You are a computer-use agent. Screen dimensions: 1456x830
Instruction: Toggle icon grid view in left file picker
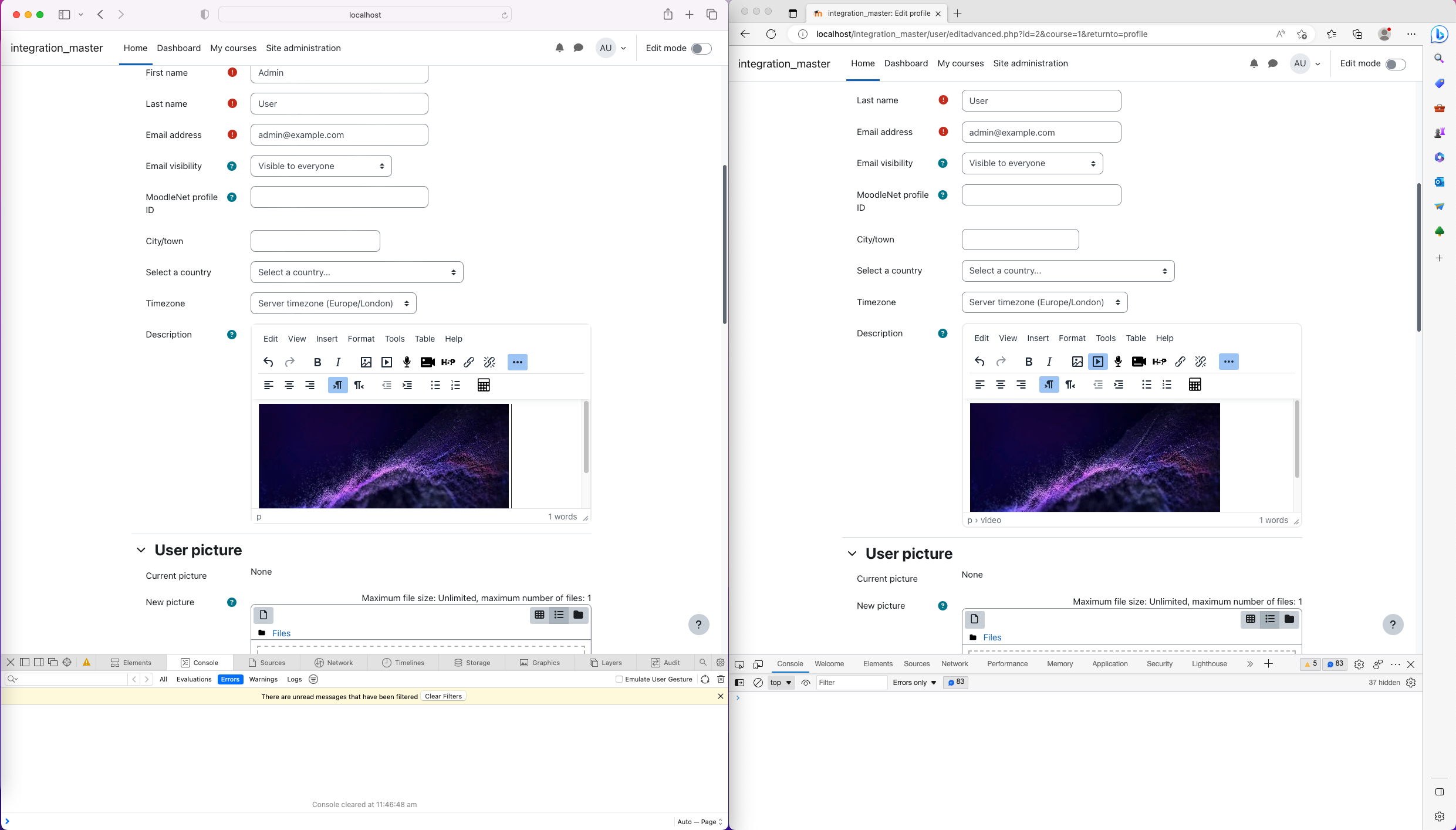pyautogui.click(x=539, y=615)
